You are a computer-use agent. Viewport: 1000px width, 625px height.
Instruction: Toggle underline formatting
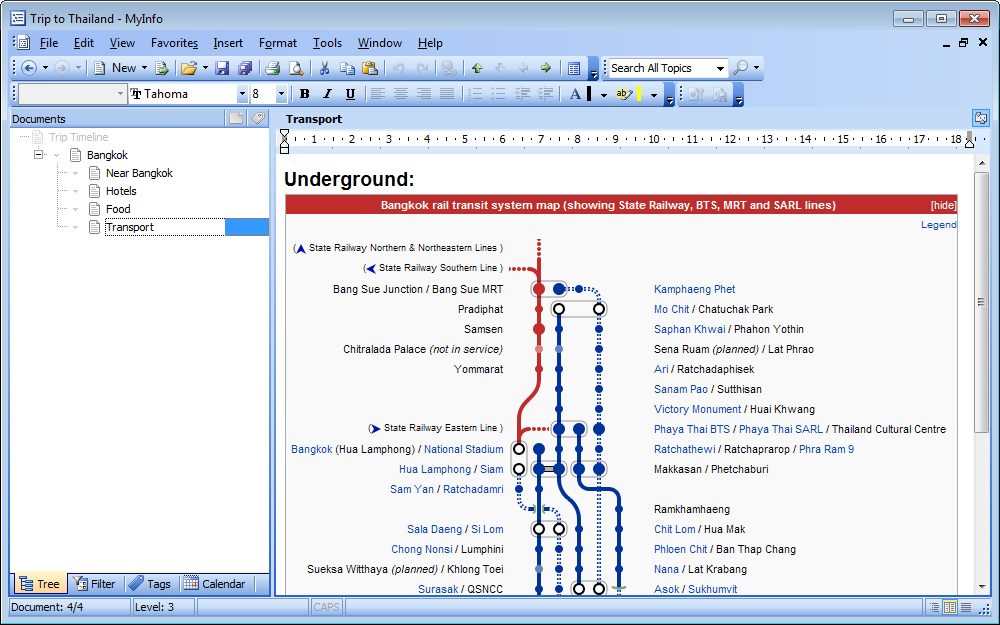click(x=350, y=94)
